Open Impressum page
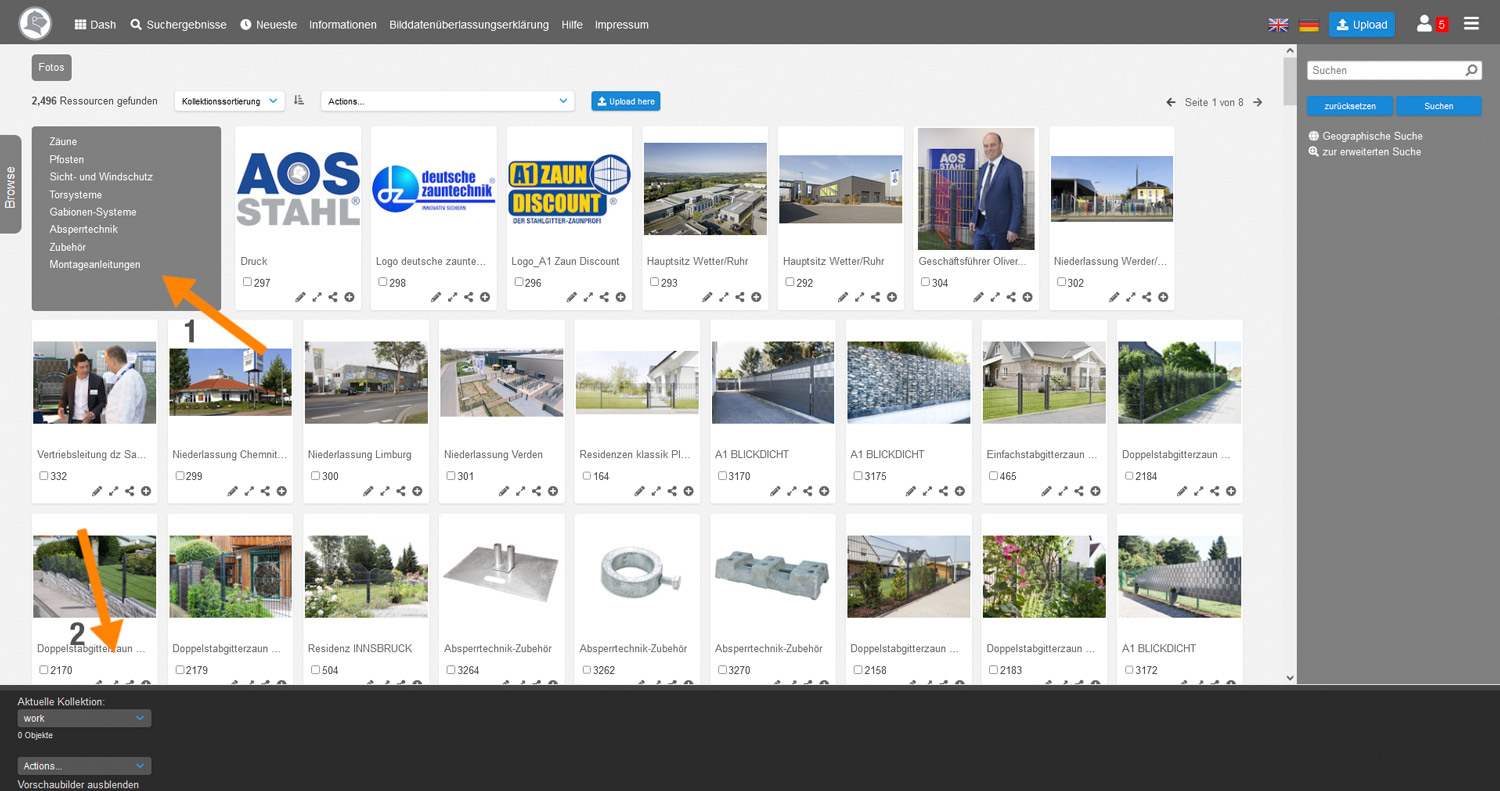The width and height of the screenshot is (1500, 791). pyautogui.click(x=621, y=25)
